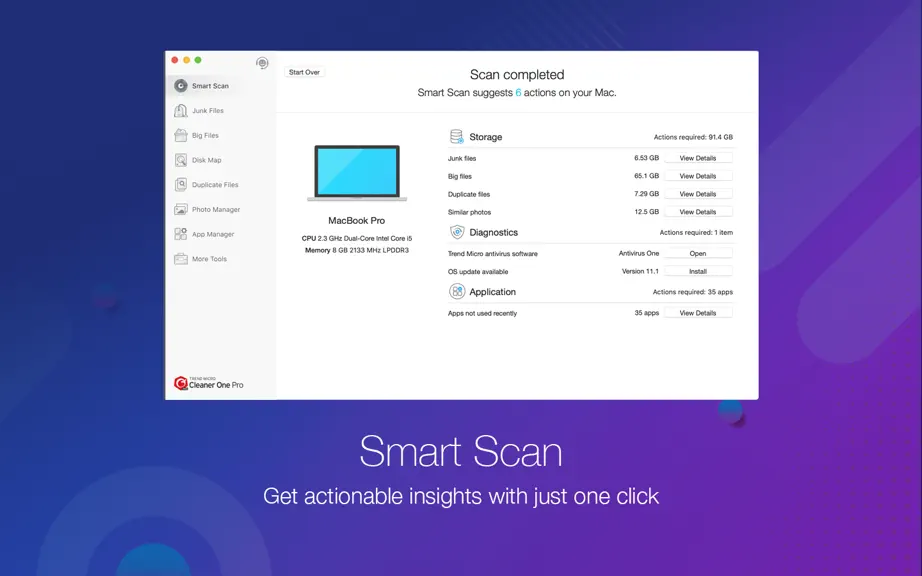This screenshot has width=922, height=576.
Task: Click the 'MacBook Pro' device name
Action: pos(356,220)
